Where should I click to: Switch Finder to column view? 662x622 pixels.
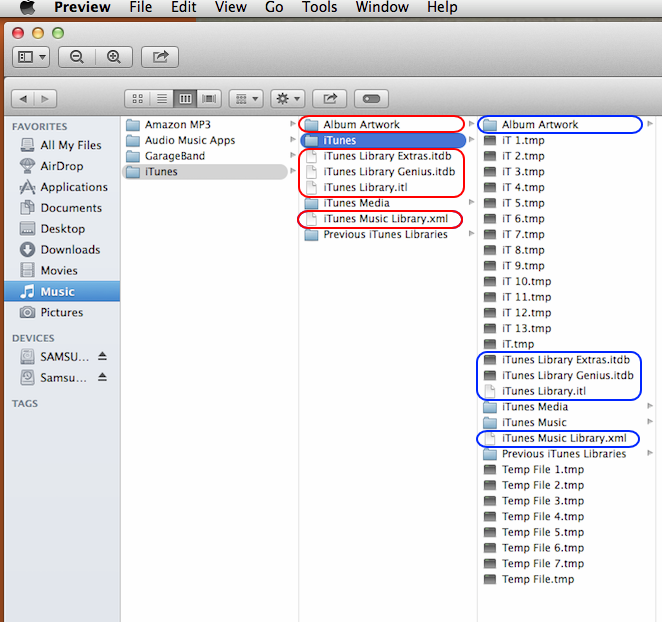click(185, 99)
